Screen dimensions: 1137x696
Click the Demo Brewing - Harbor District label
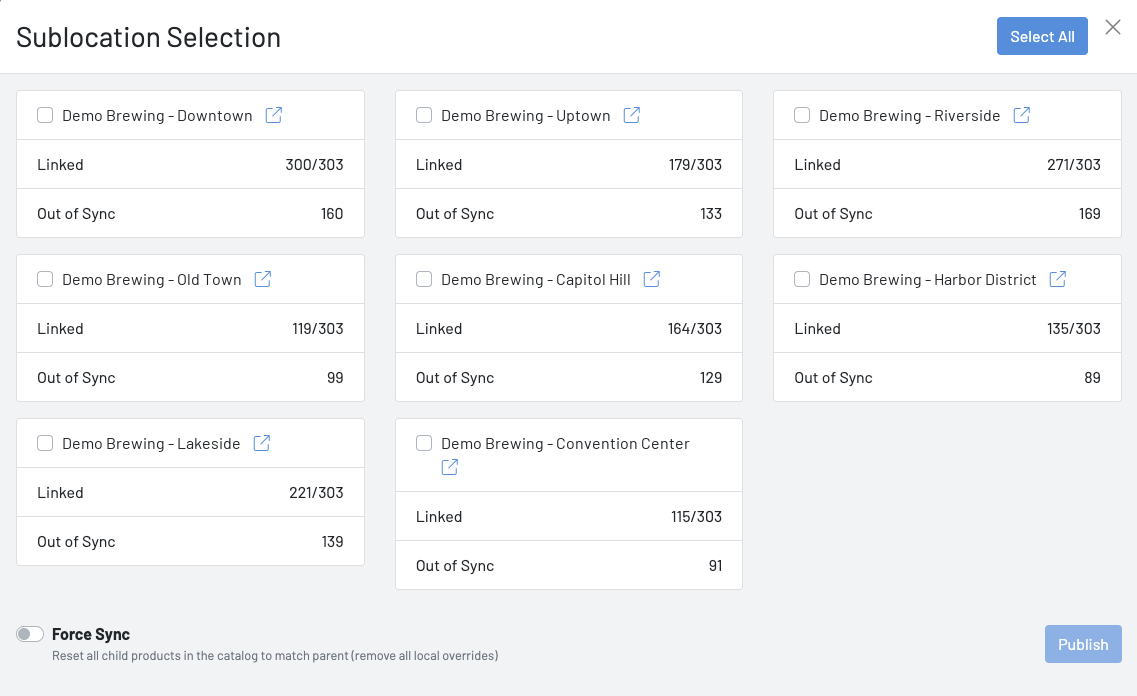(927, 280)
